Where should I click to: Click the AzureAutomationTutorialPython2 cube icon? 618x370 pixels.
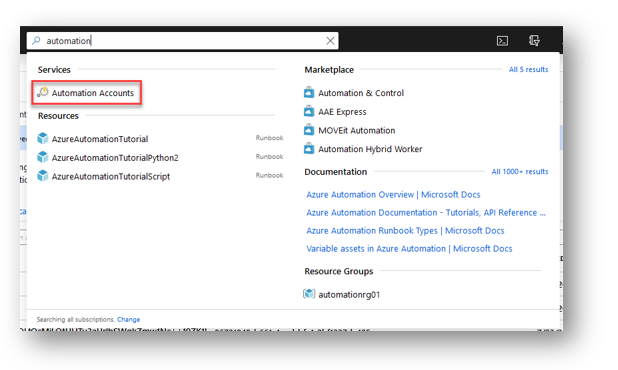pyautogui.click(x=43, y=157)
